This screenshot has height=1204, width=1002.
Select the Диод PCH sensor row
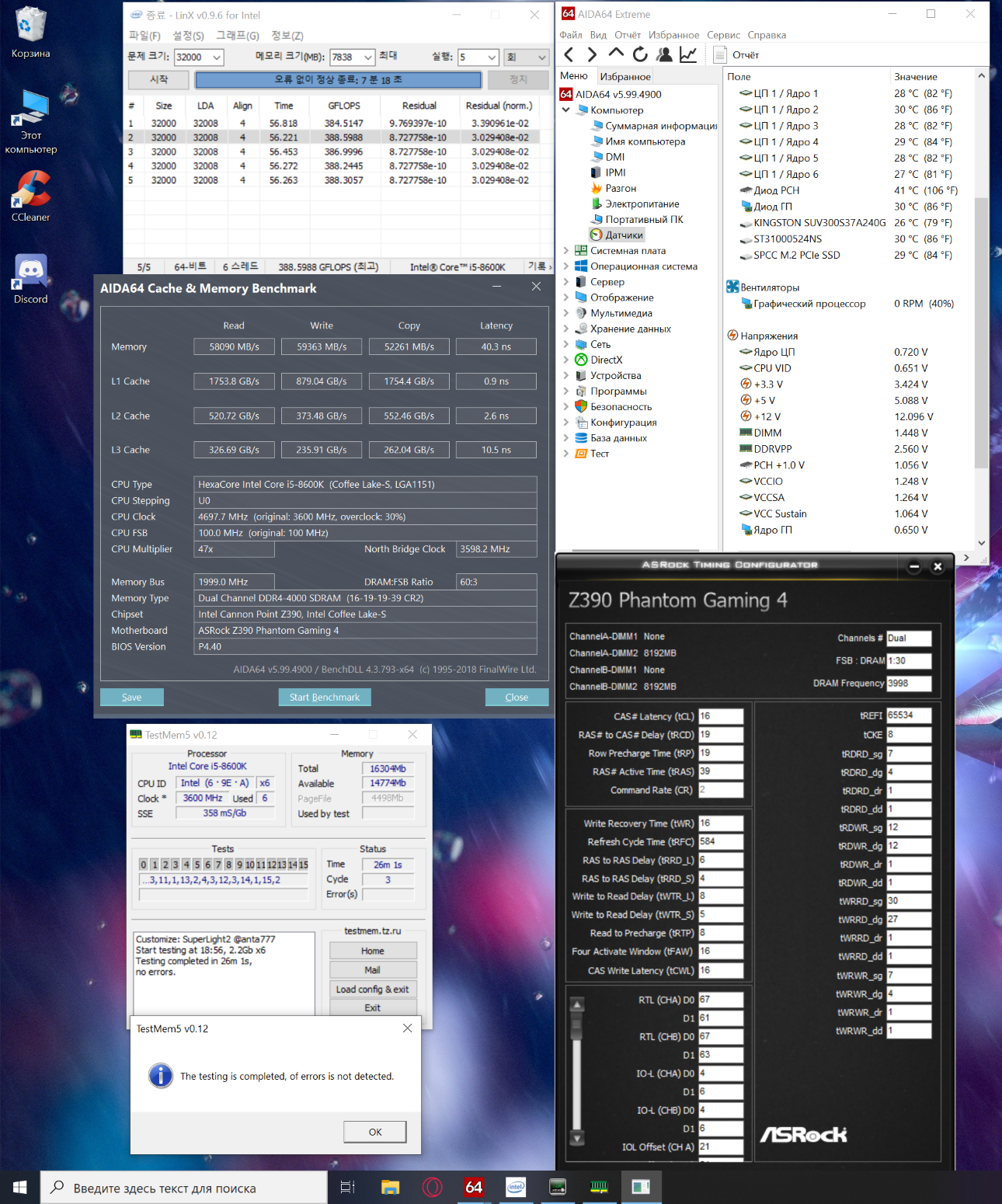click(847, 190)
